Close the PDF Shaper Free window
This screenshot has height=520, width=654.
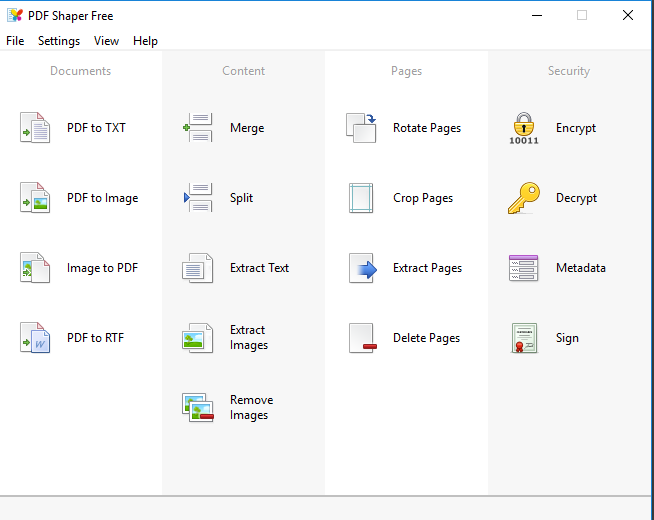pos(628,15)
